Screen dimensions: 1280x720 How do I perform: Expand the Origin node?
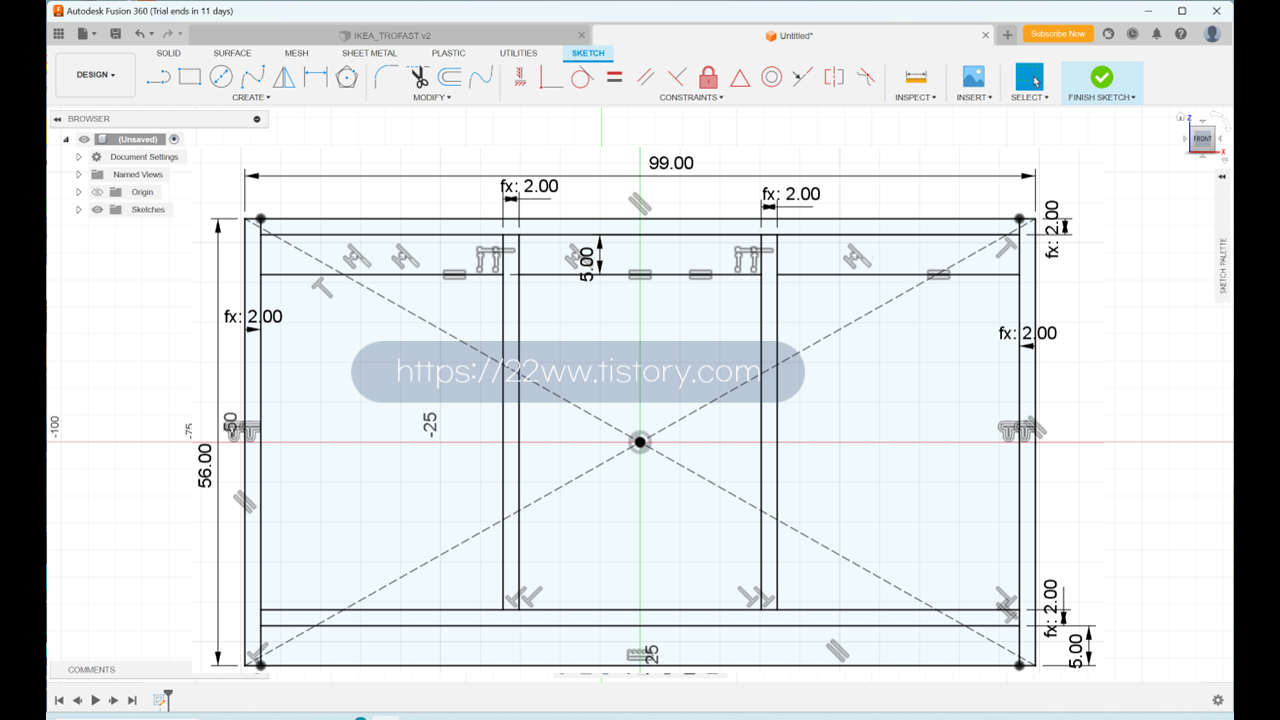[79, 192]
